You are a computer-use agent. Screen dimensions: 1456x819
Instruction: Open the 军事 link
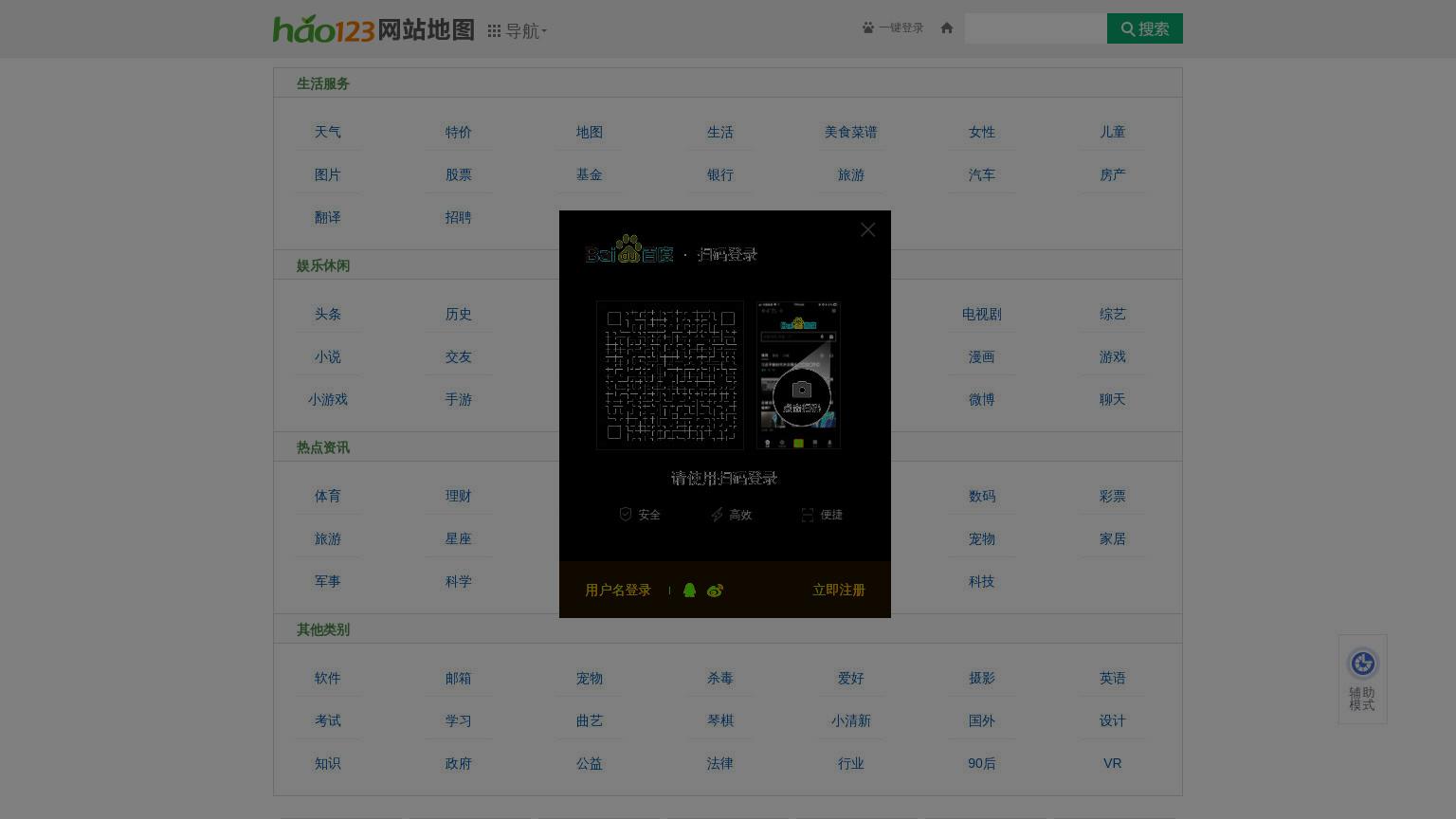coord(328,581)
